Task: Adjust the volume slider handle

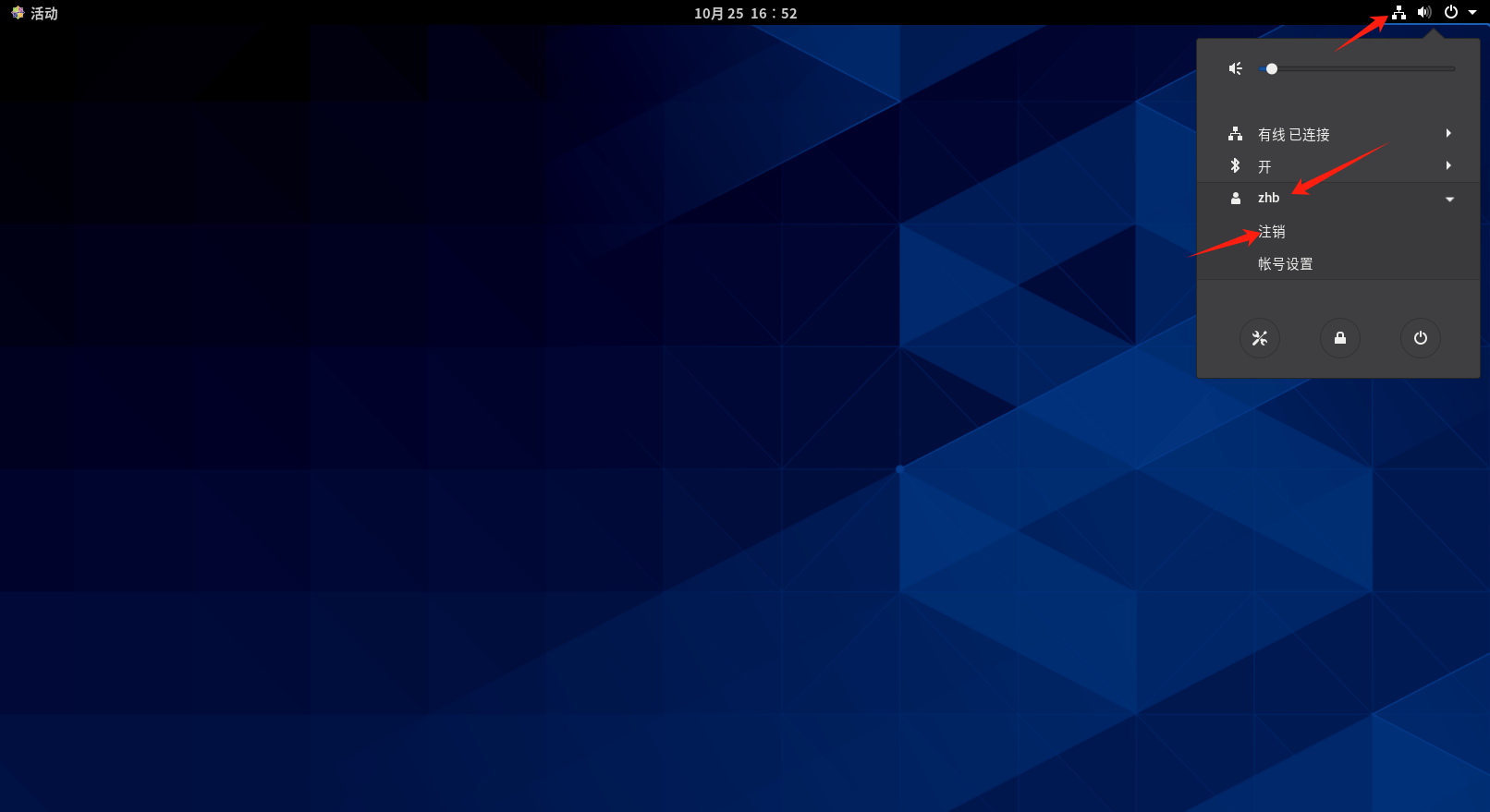Action: [x=1272, y=68]
